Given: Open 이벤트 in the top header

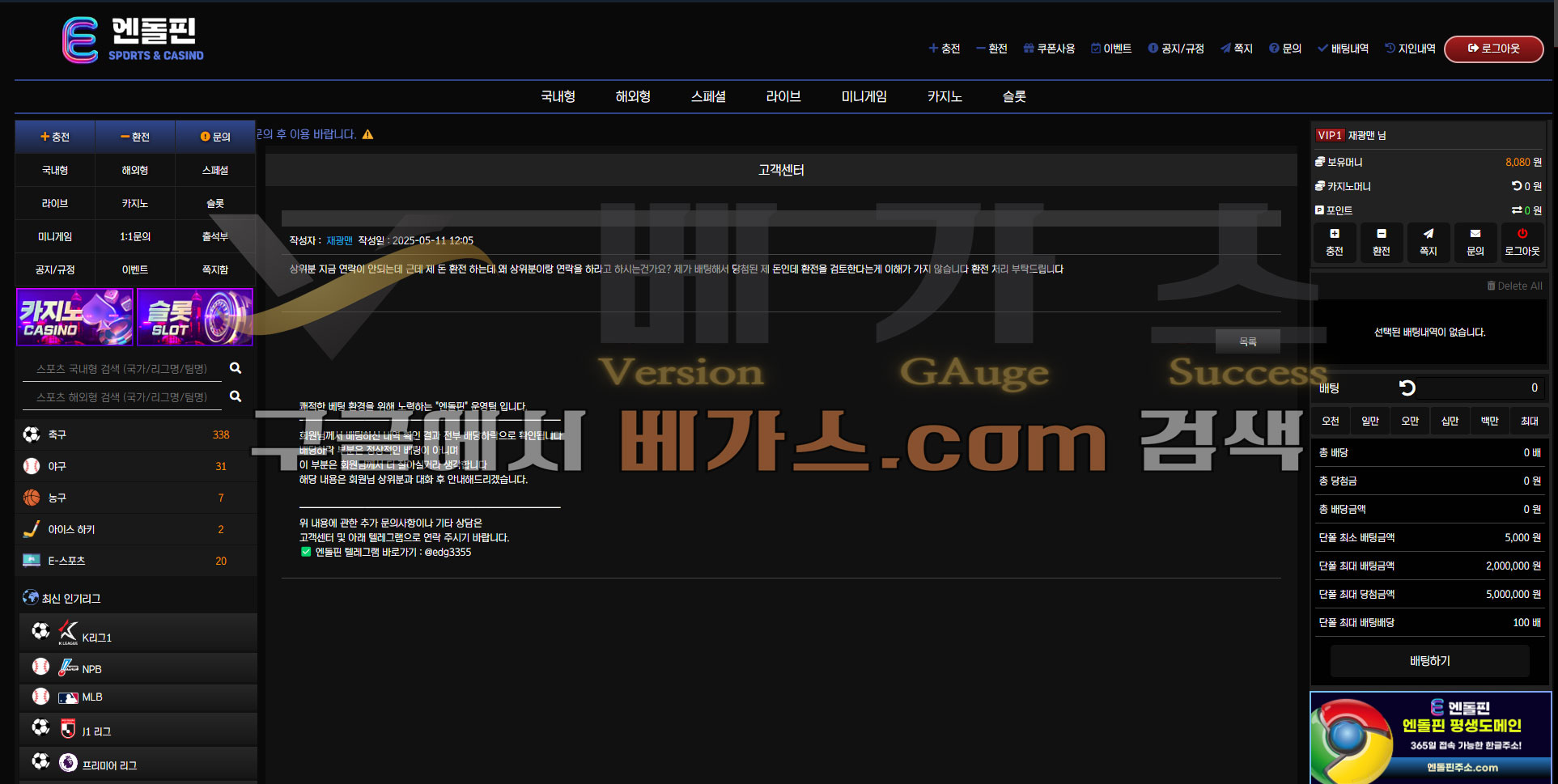Looking at the screenshot, I should tap(1111, 49).
